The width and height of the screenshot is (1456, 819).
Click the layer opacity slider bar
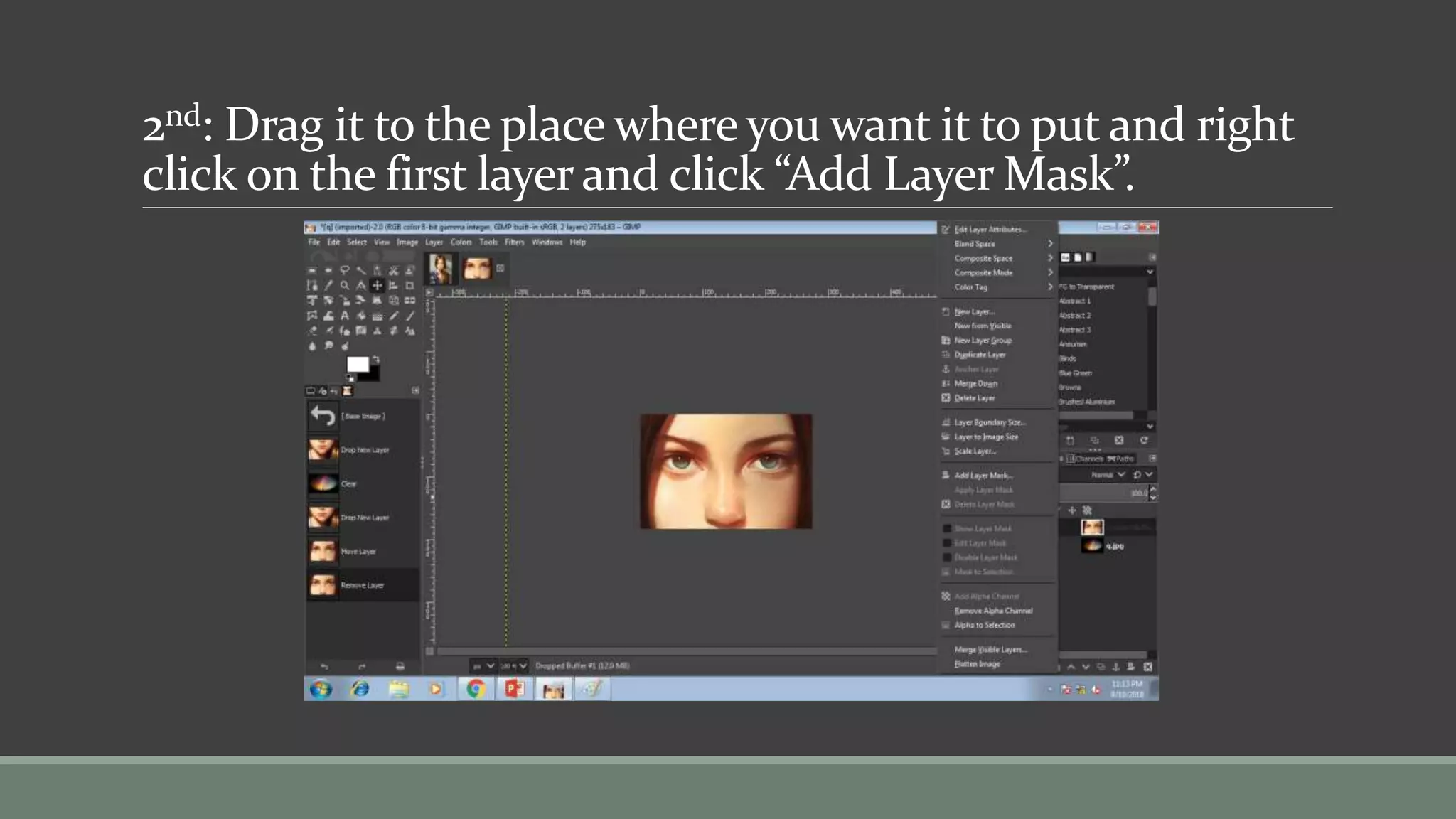1103,493
